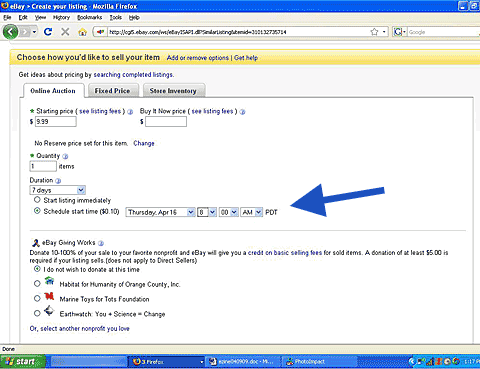Click see listing fees under Starting price
The image size is (480, 369).
(x=100, y=111)
